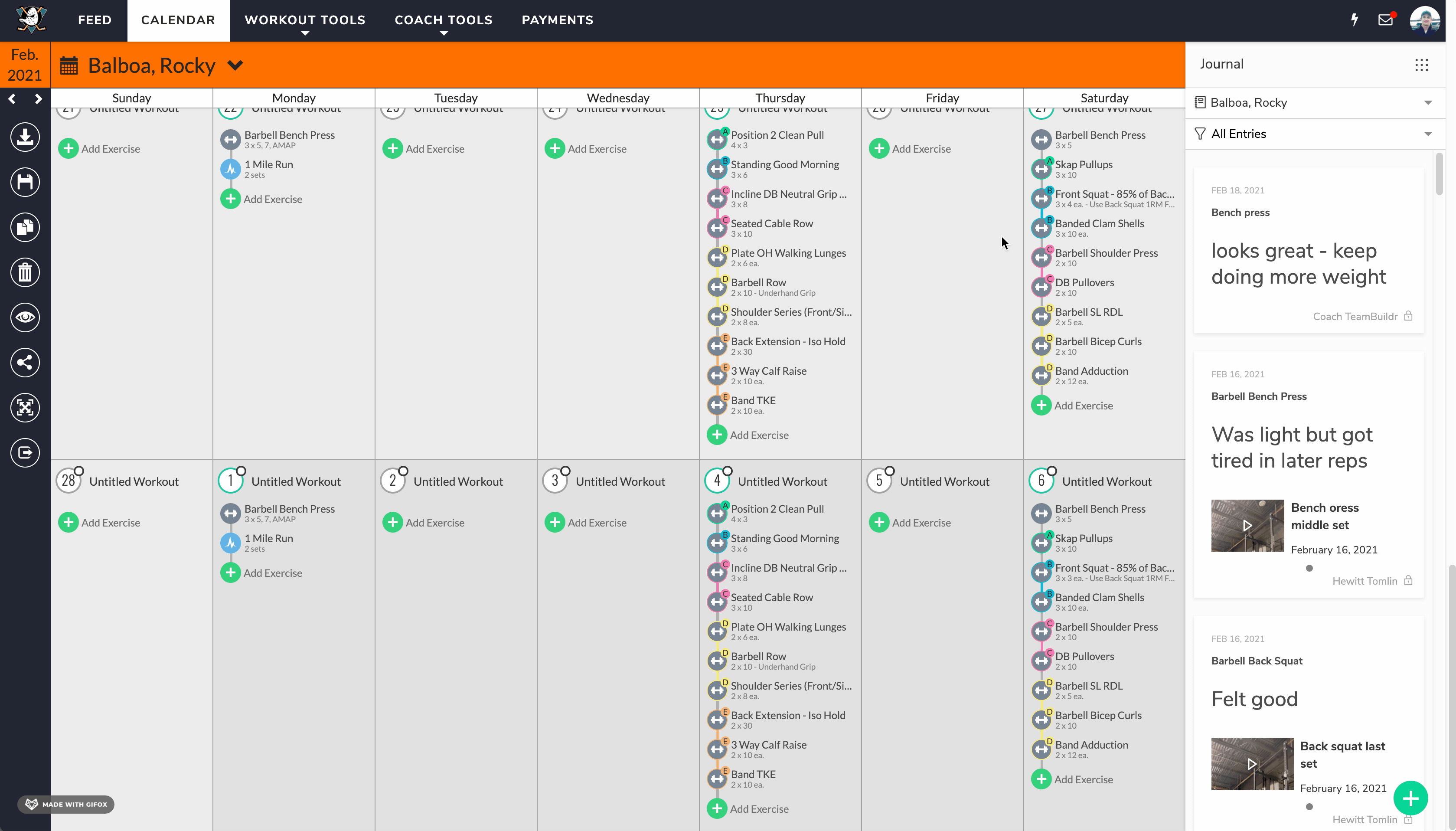The height and width of the screenshot is (831, 1456).
Task: Click lock icon beside Coach TeamBuildr
Action: 1408,316
